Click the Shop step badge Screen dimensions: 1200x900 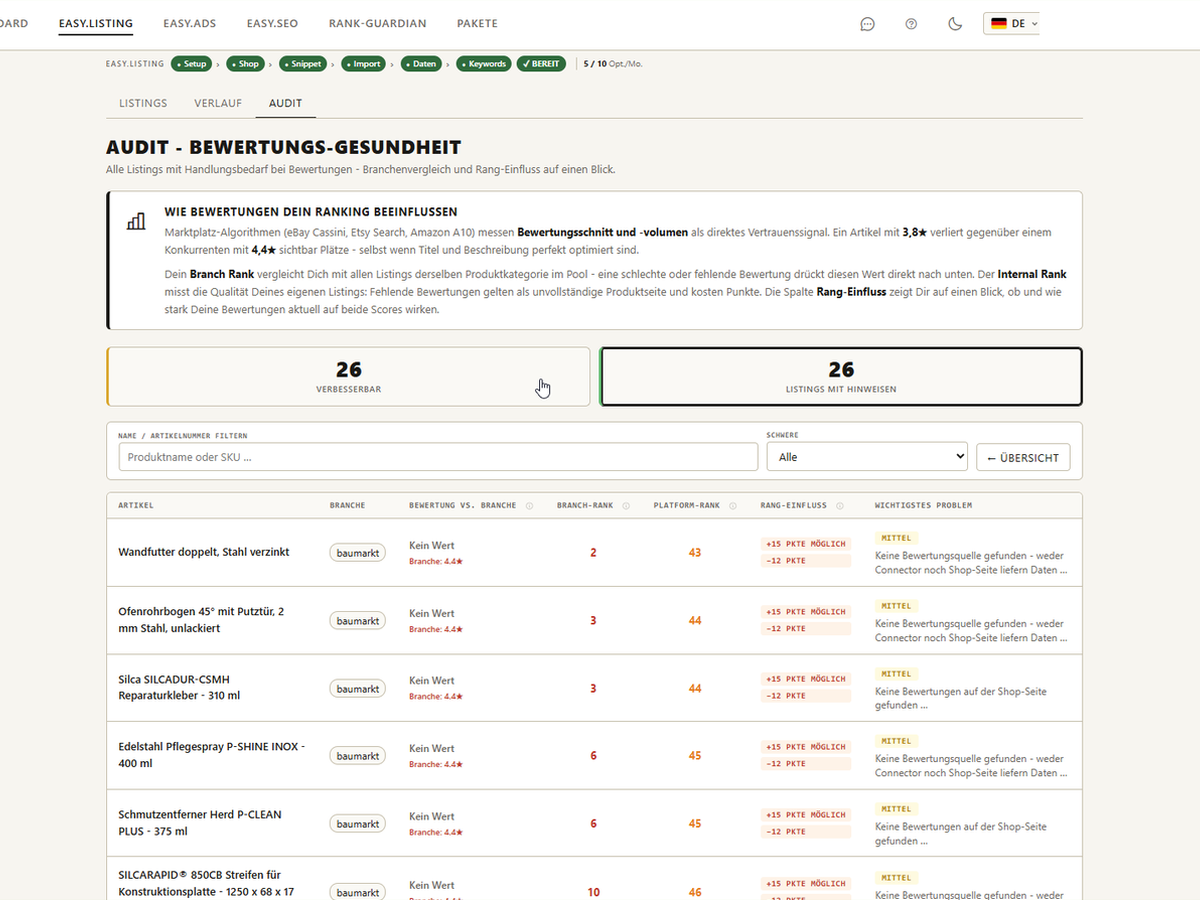tap(246, 64)
